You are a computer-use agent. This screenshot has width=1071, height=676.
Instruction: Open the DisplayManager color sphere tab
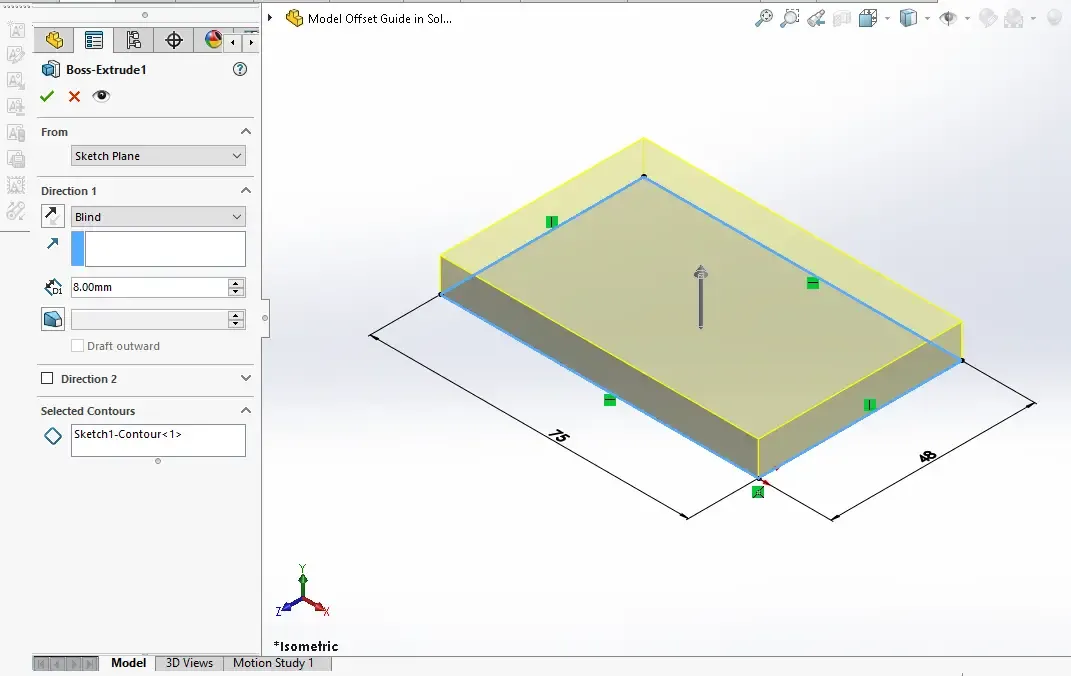click(212, 40)
